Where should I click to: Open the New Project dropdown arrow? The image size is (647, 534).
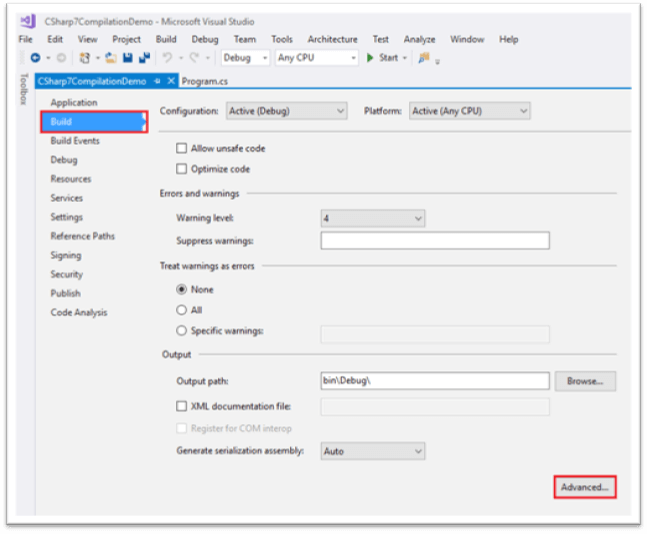(x=98, y=58)
